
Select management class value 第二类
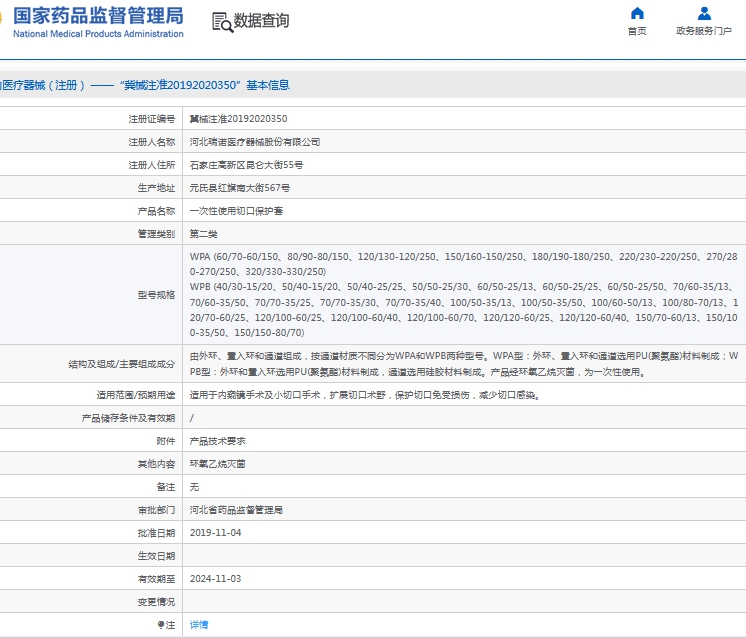tap(204, 234)
